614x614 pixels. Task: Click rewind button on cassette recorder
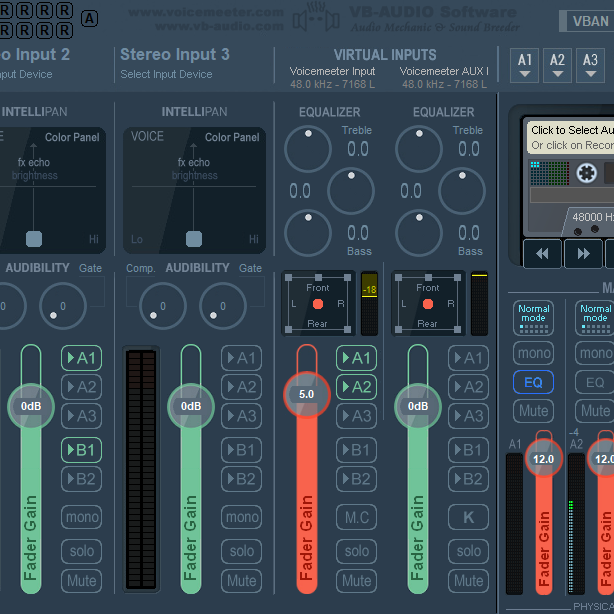pyautogui.click(x=542, y=254)
